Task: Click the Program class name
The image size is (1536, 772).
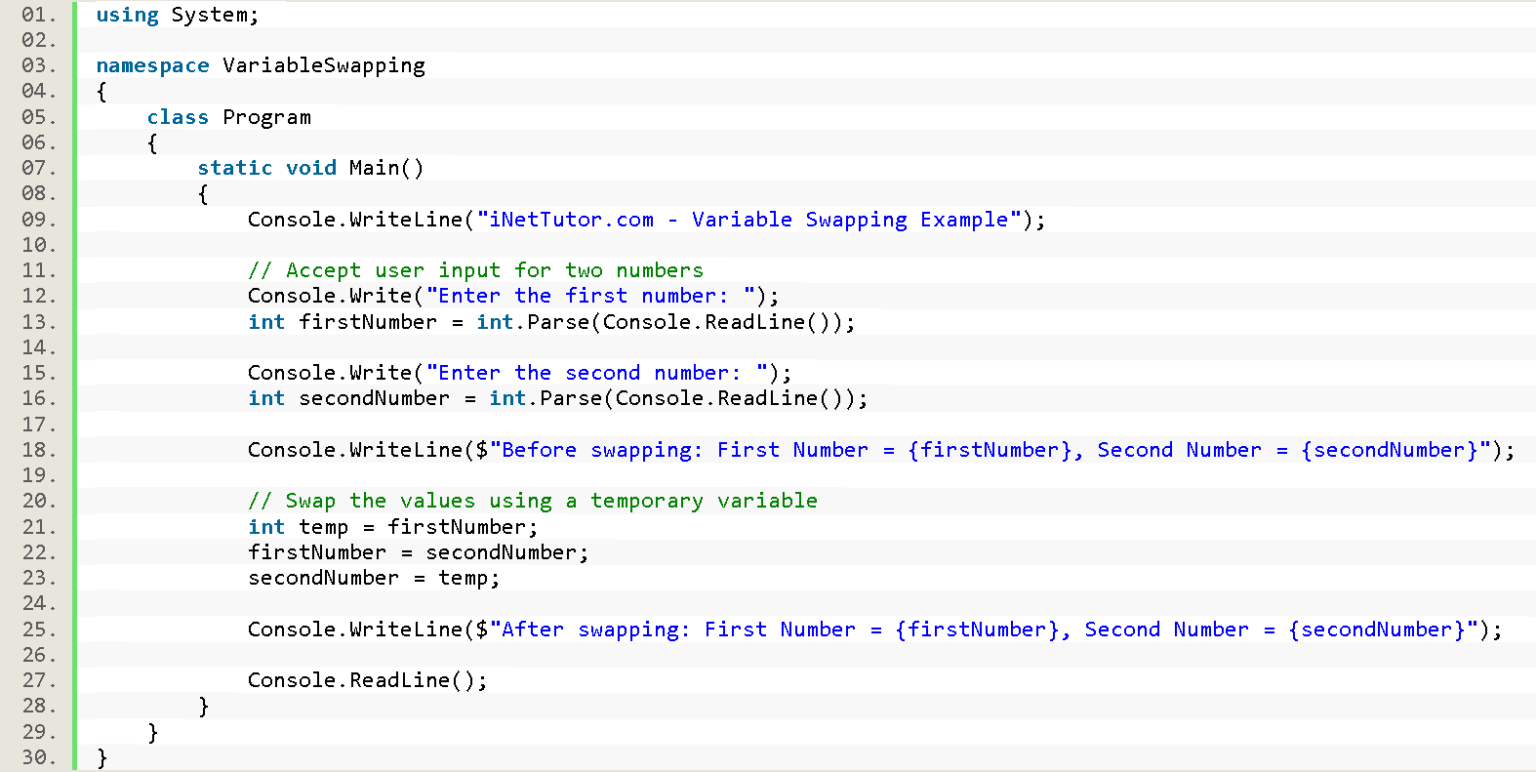Action: click(266, 117)
